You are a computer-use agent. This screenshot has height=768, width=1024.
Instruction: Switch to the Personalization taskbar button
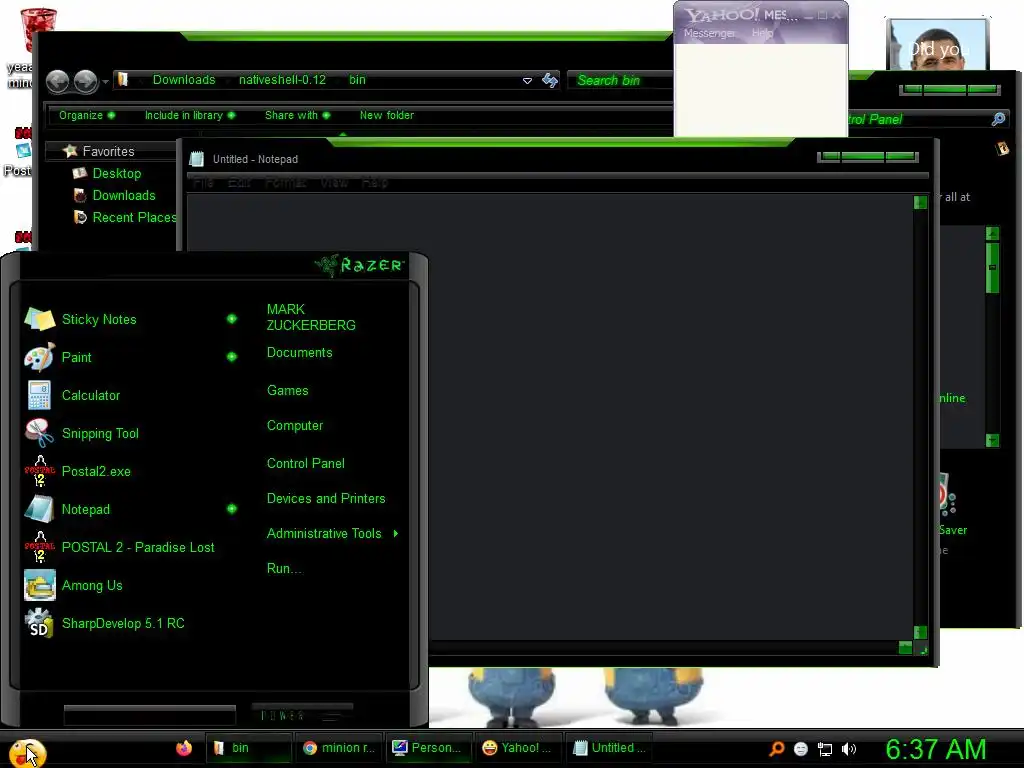428,748
